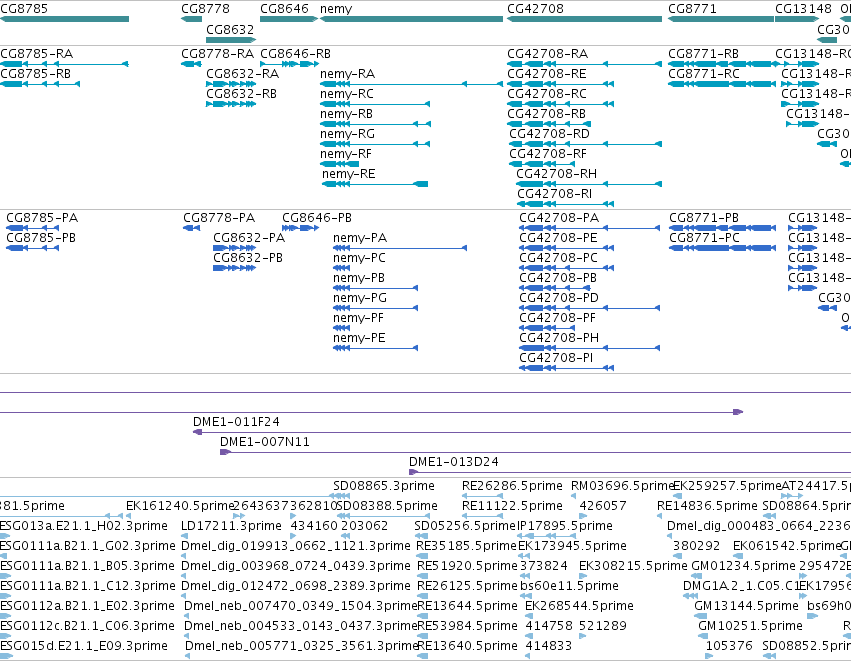Viewport: 851px width, 661px height.
Task: Select protein CG8785-PA
Action: pos(33,228)
